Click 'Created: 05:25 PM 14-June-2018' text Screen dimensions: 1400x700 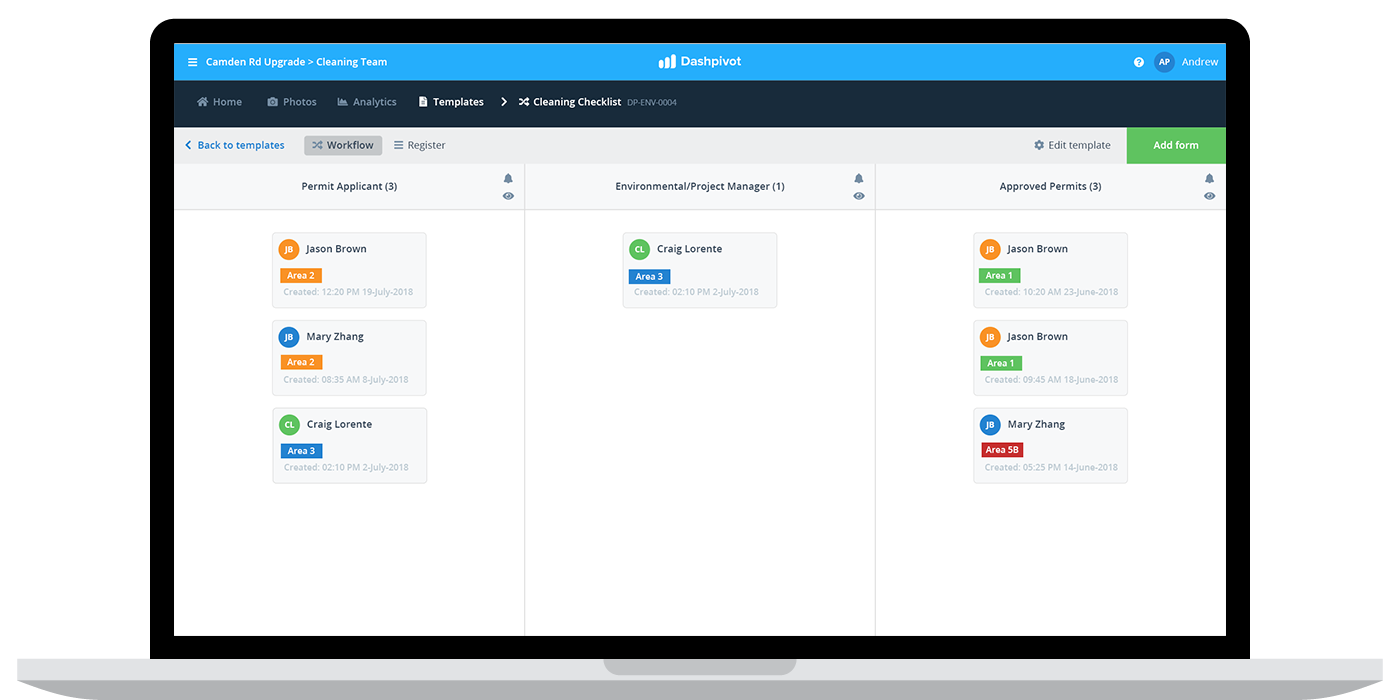click(x=1051, y=467)
